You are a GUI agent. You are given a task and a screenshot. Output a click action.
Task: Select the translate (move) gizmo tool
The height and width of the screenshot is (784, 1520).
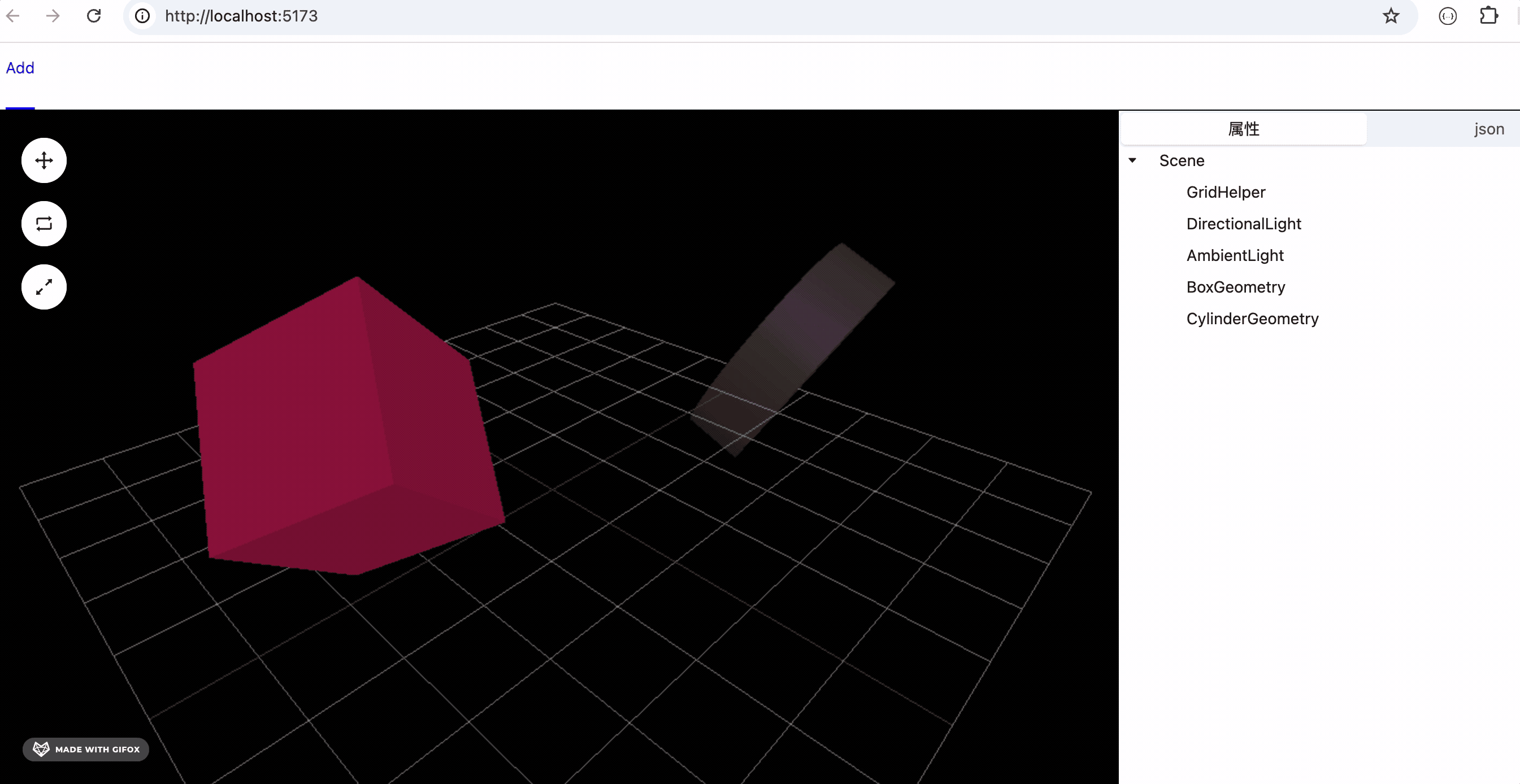(x=44, y=160)
